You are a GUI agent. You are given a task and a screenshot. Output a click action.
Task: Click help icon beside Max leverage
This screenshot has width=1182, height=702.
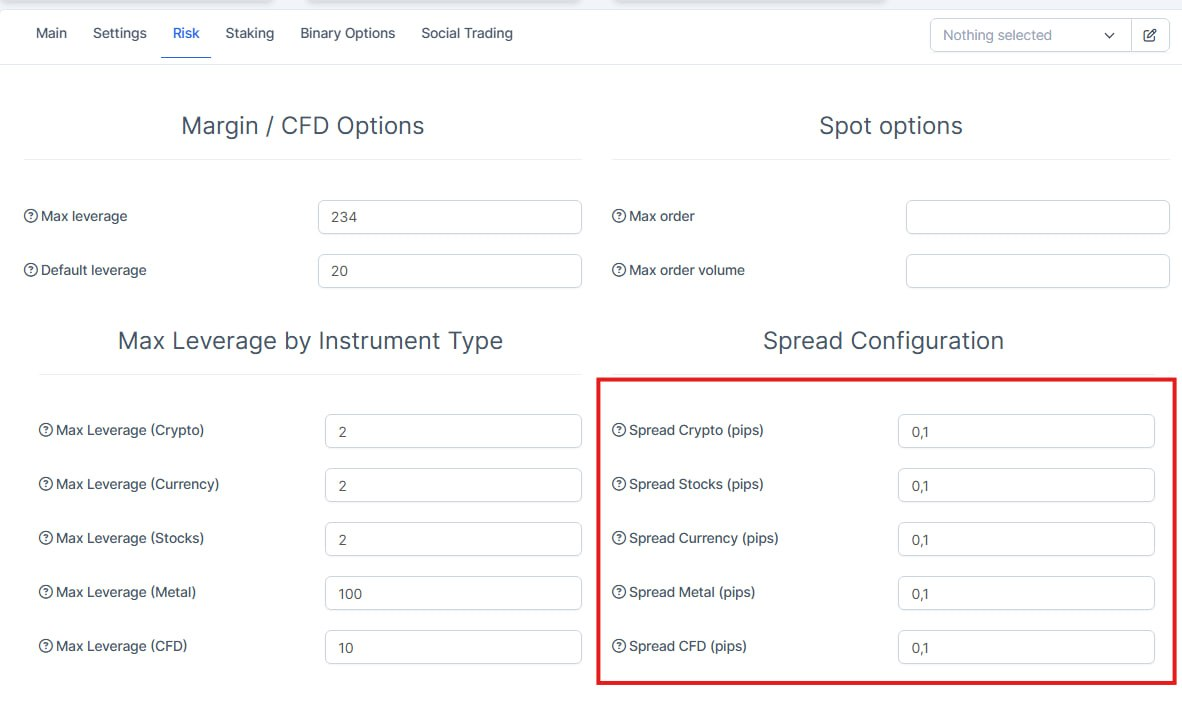tap(31, 216)
